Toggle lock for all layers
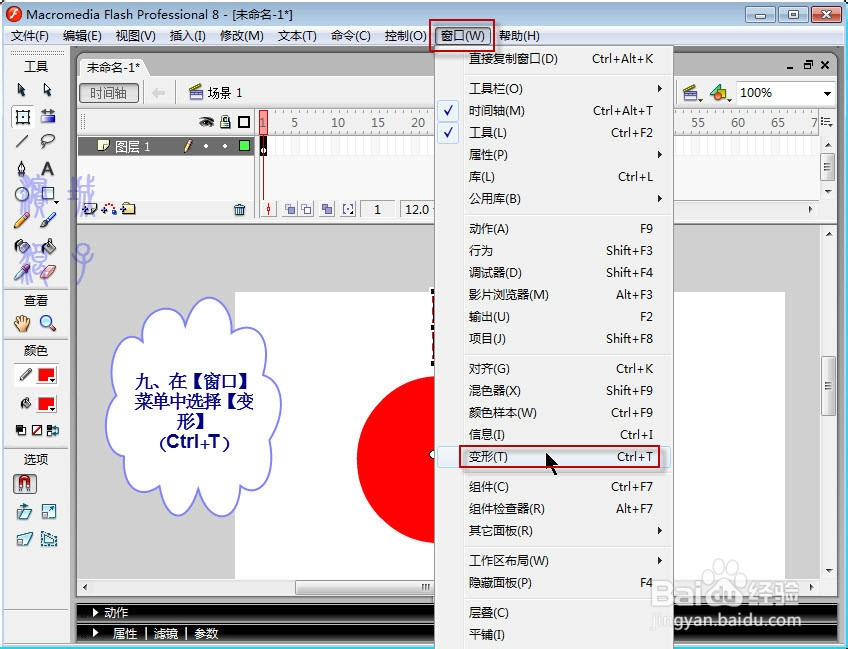The image size is (848, 649). point(226,122)
